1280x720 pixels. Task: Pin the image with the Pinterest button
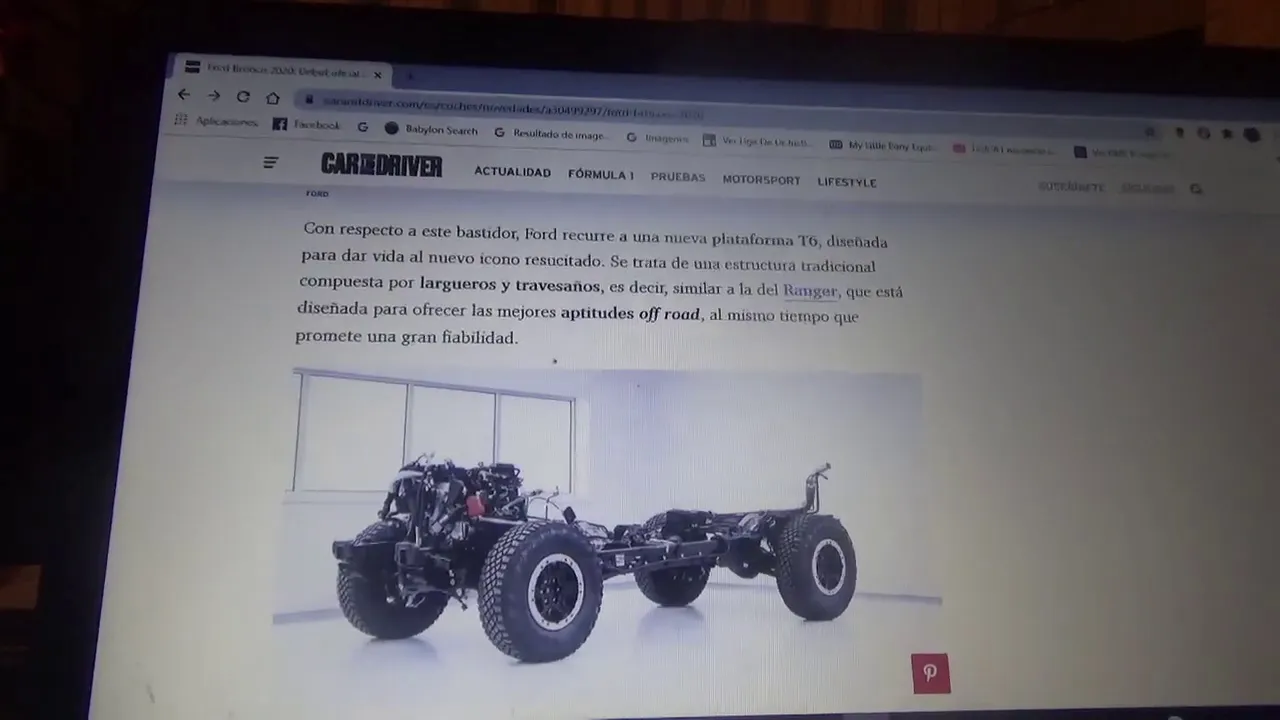coord(930,673)
